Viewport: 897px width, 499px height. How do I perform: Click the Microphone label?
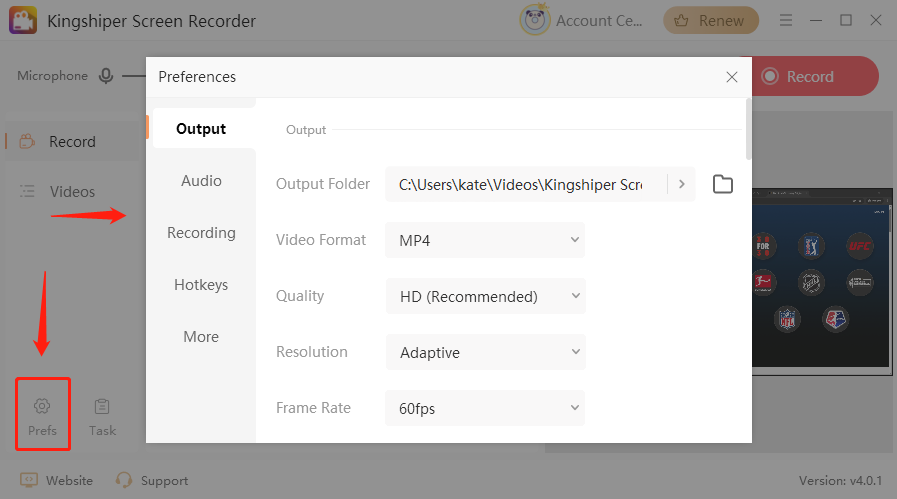click(x=53, y=76)
